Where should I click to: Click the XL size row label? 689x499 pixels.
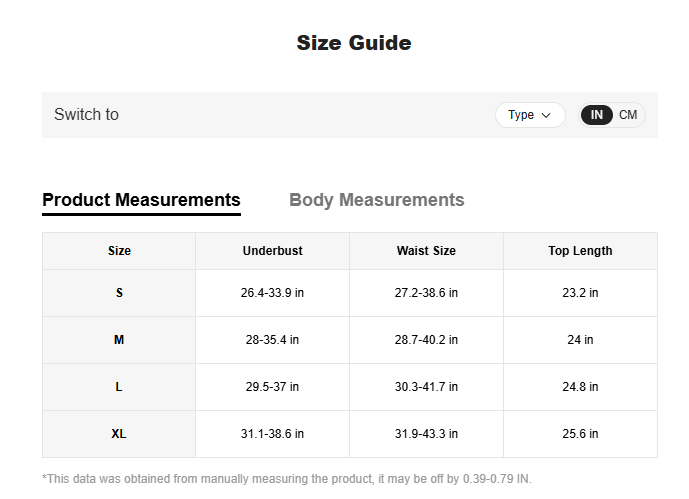[x=119, y=434]
